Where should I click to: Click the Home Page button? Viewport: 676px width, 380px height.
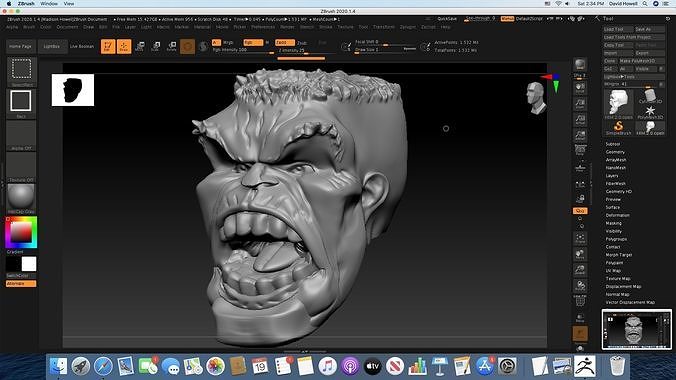pyautogui.click(x=20, y=46)
